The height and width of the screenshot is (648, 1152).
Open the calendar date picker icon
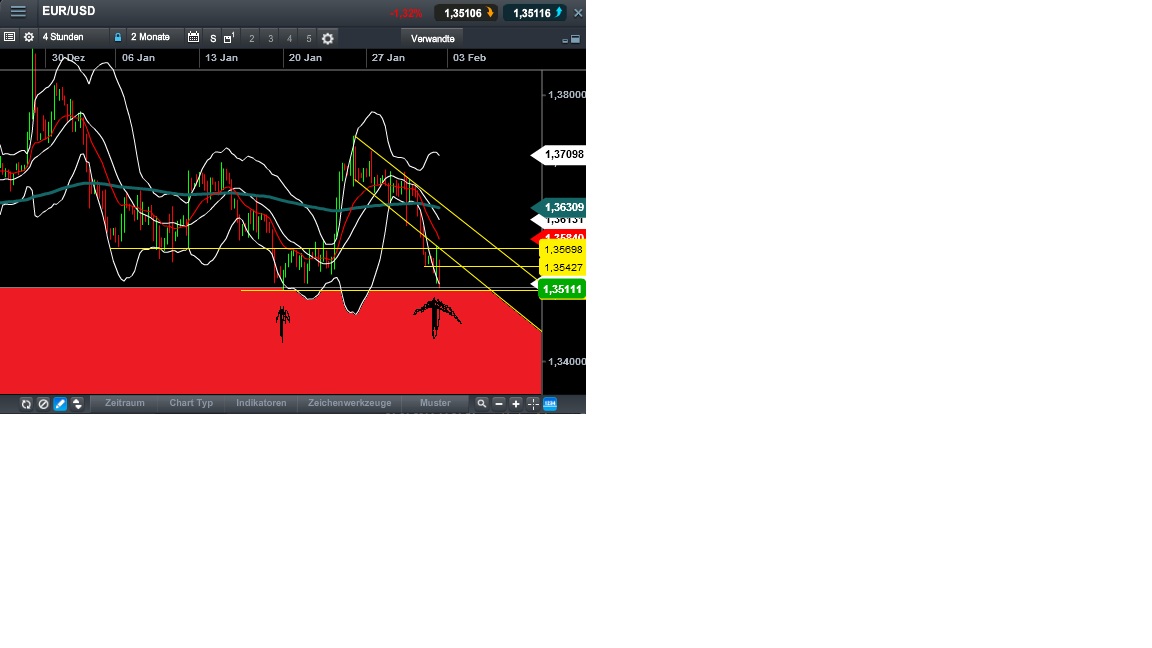coord(192,38)
